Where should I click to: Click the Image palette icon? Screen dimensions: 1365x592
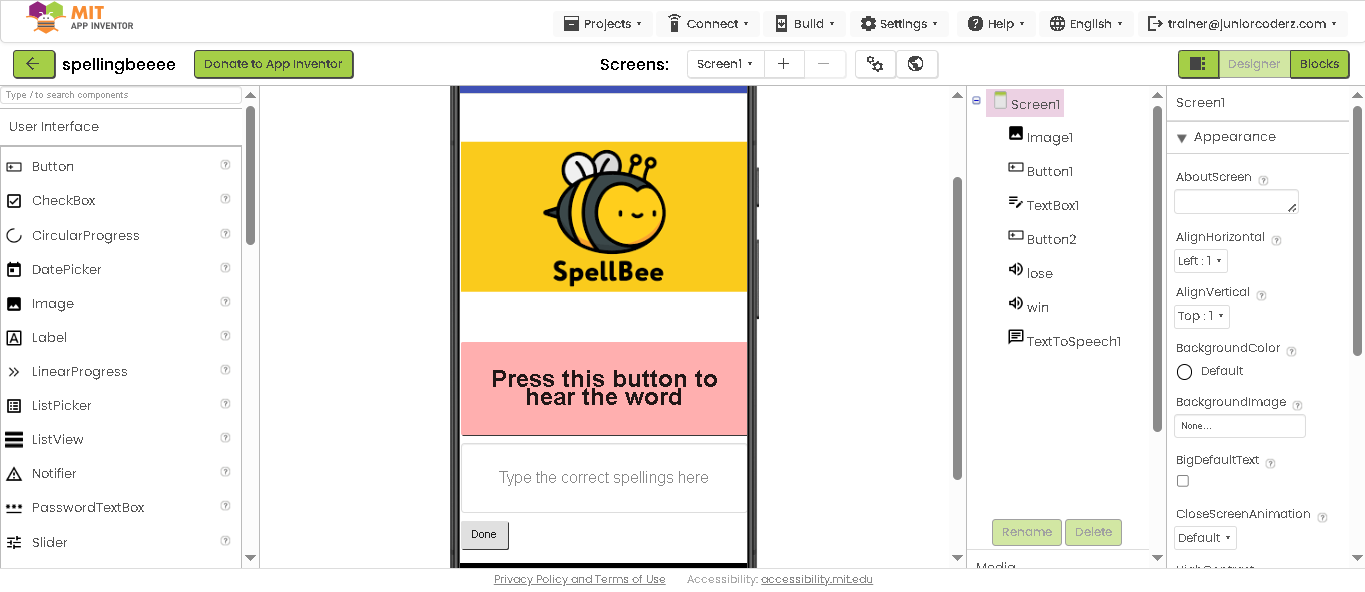point(14,304)
